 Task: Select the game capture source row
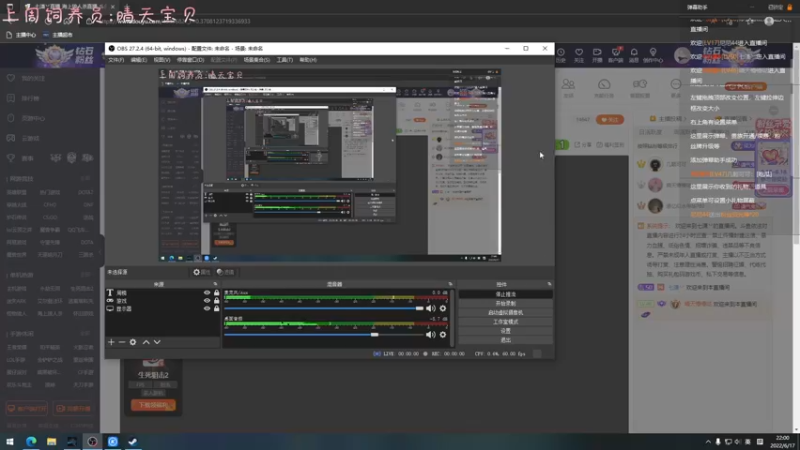[162, 301]
